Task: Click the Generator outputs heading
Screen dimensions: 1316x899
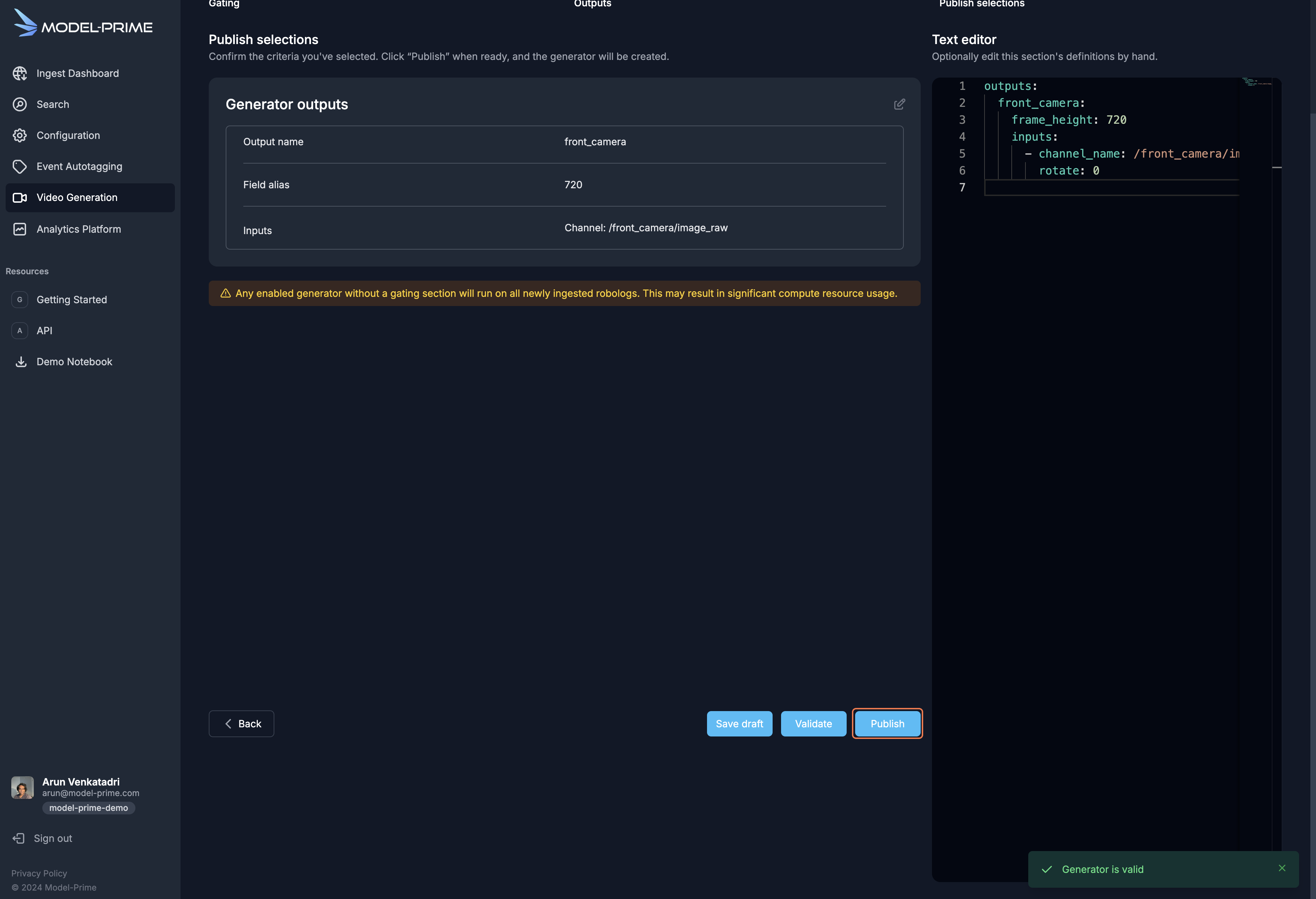Action: tap(287, 104)
